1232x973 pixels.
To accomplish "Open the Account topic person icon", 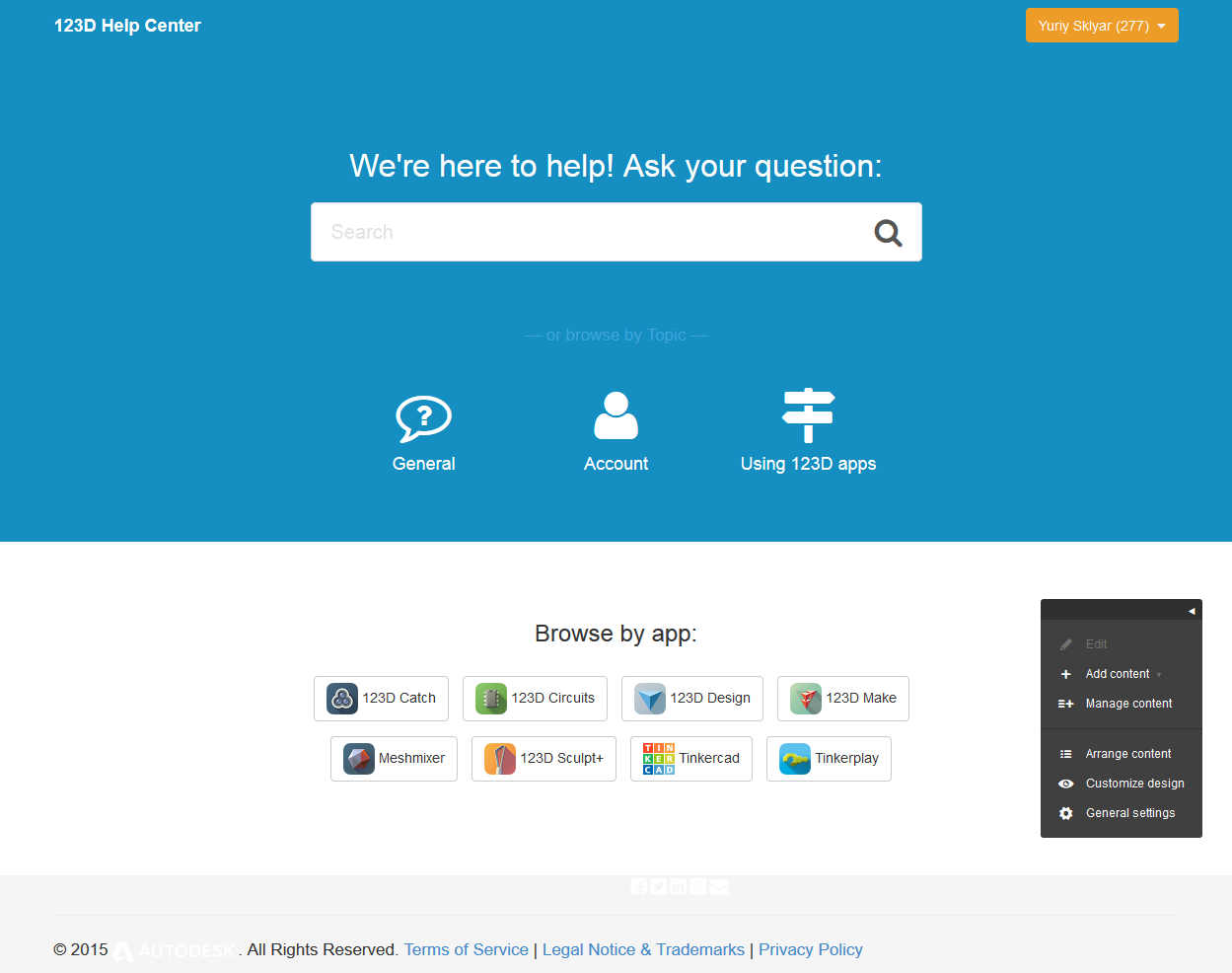I will tap(616, 415).
